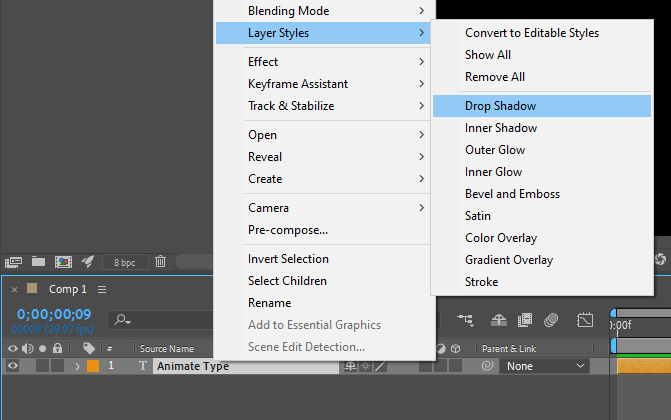This screenshot has width=671, height=420.
Task: Toggle the shy layers icon
Action: (x=499, y=320)
